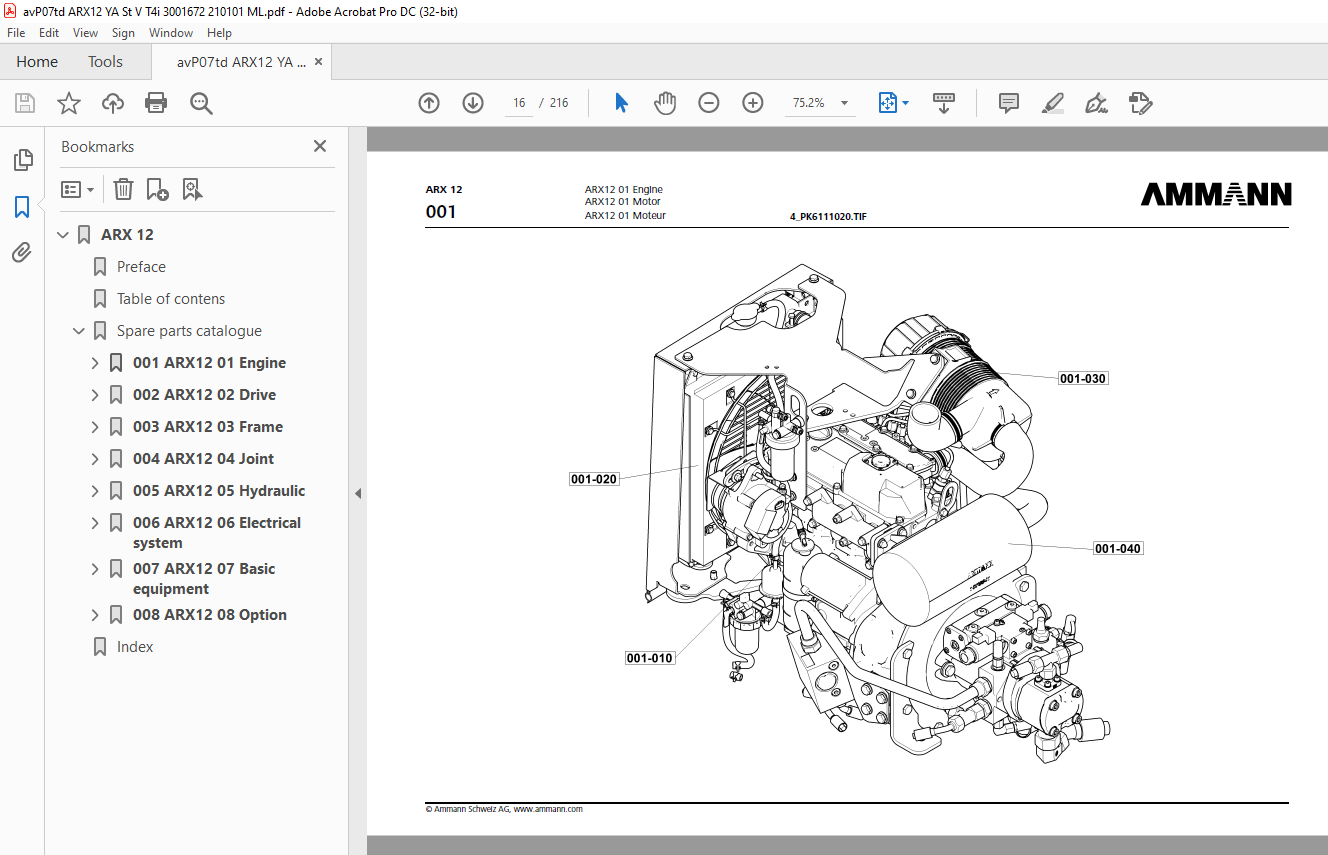Expand 007 ARX12 07 Basic equipment bookmark

pyautogui.click(x=95, y=569)
